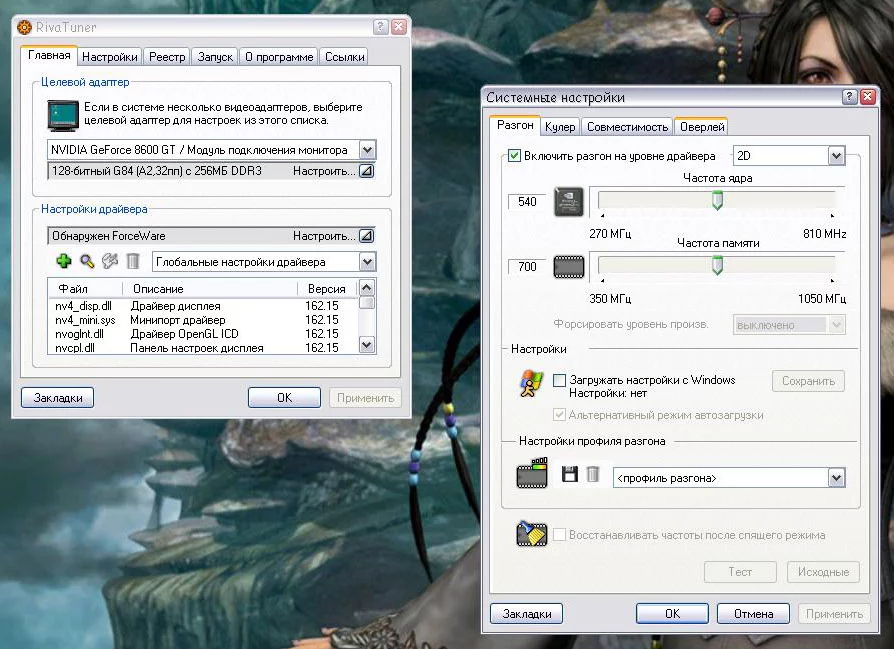Switch to the Оверлей tab

coord(702,127)
